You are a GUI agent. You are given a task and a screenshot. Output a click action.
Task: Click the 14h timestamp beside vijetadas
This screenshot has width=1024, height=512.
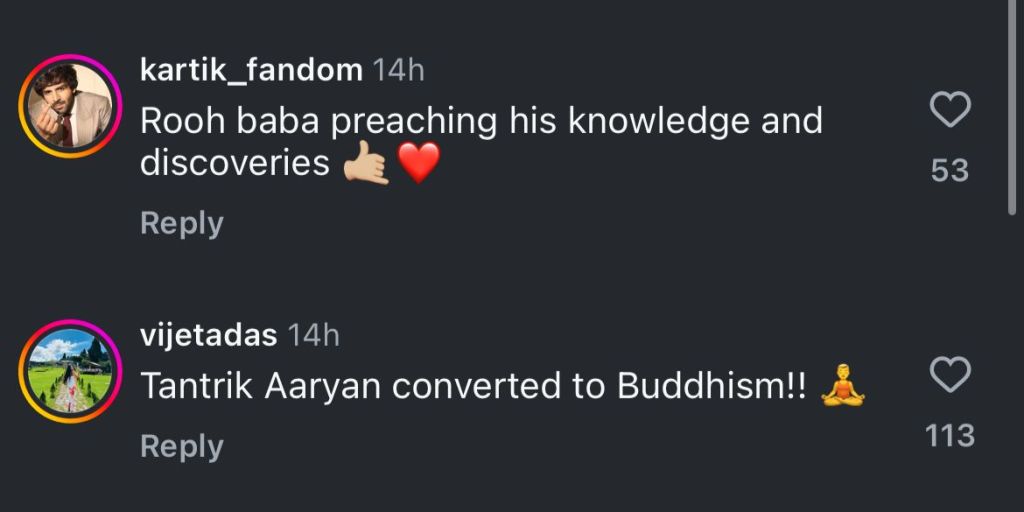[314, 336]
